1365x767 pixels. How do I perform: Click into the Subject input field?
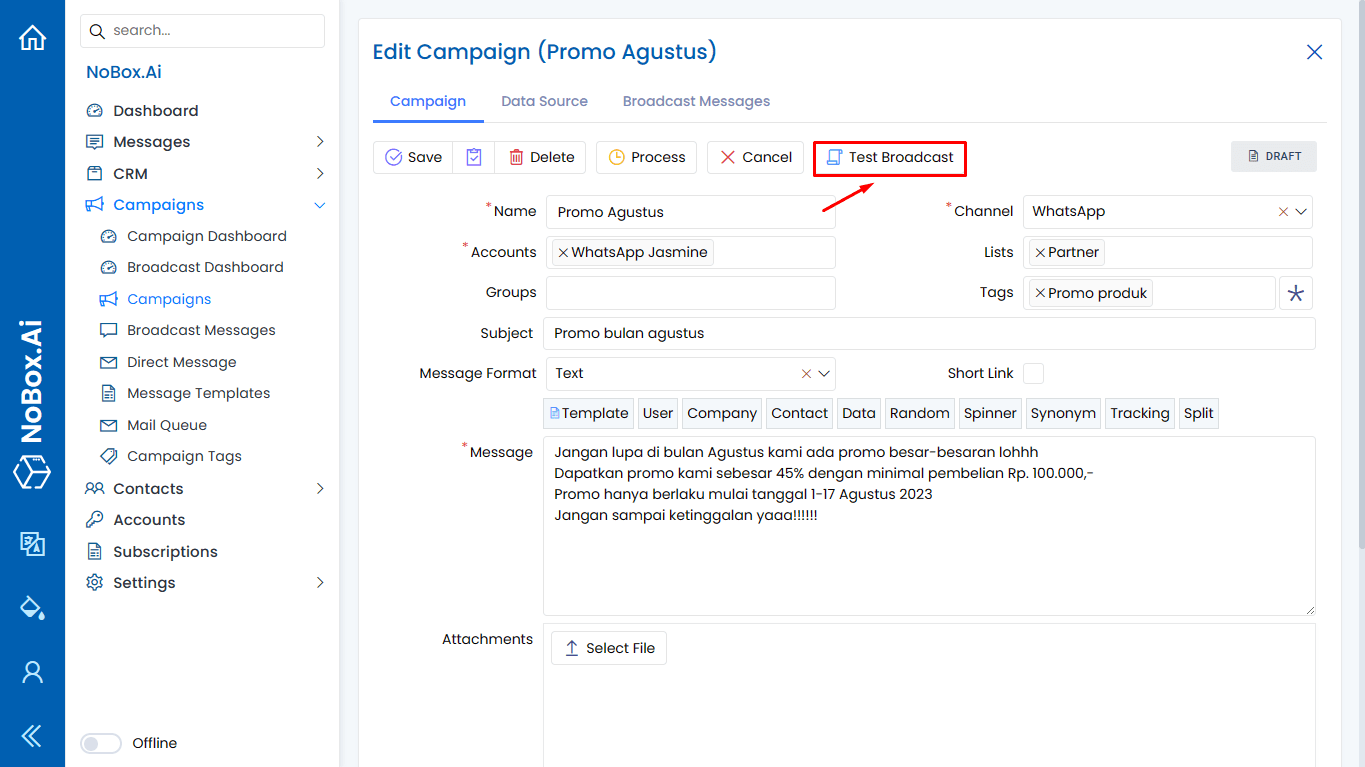pos(928,333)
